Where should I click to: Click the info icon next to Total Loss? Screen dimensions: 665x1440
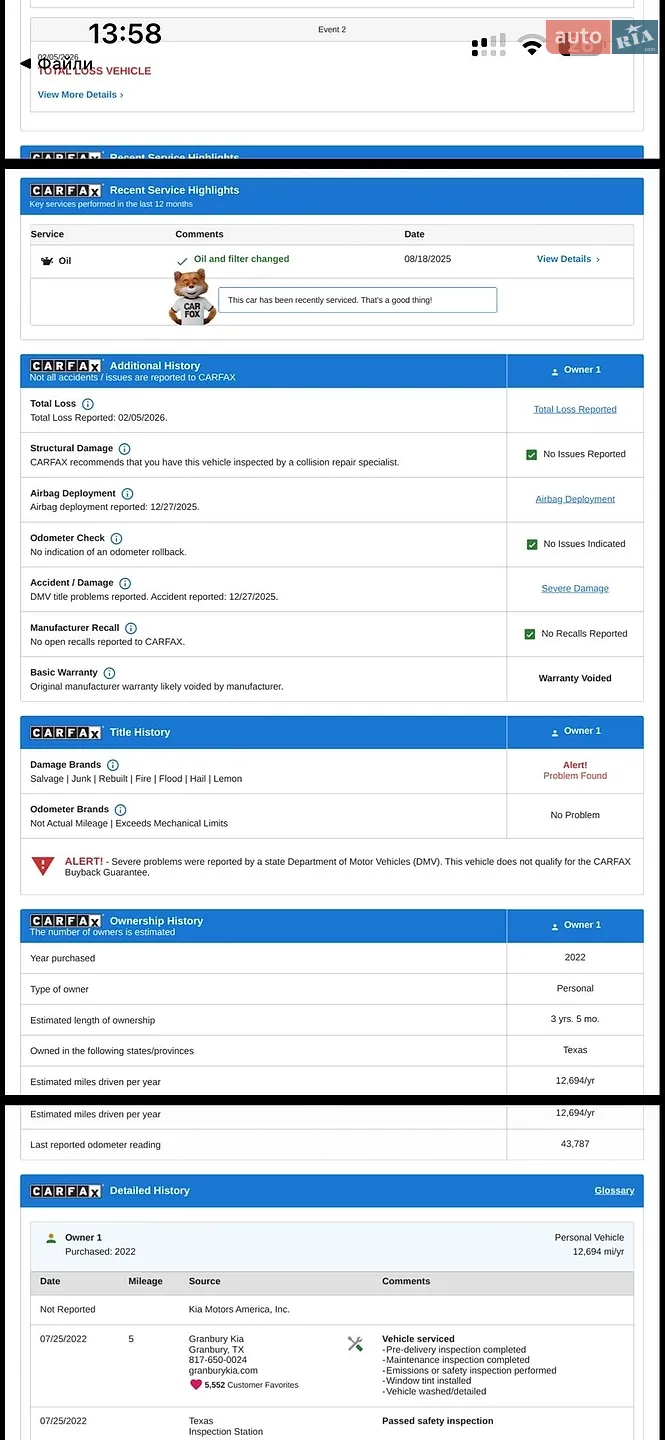88,404
